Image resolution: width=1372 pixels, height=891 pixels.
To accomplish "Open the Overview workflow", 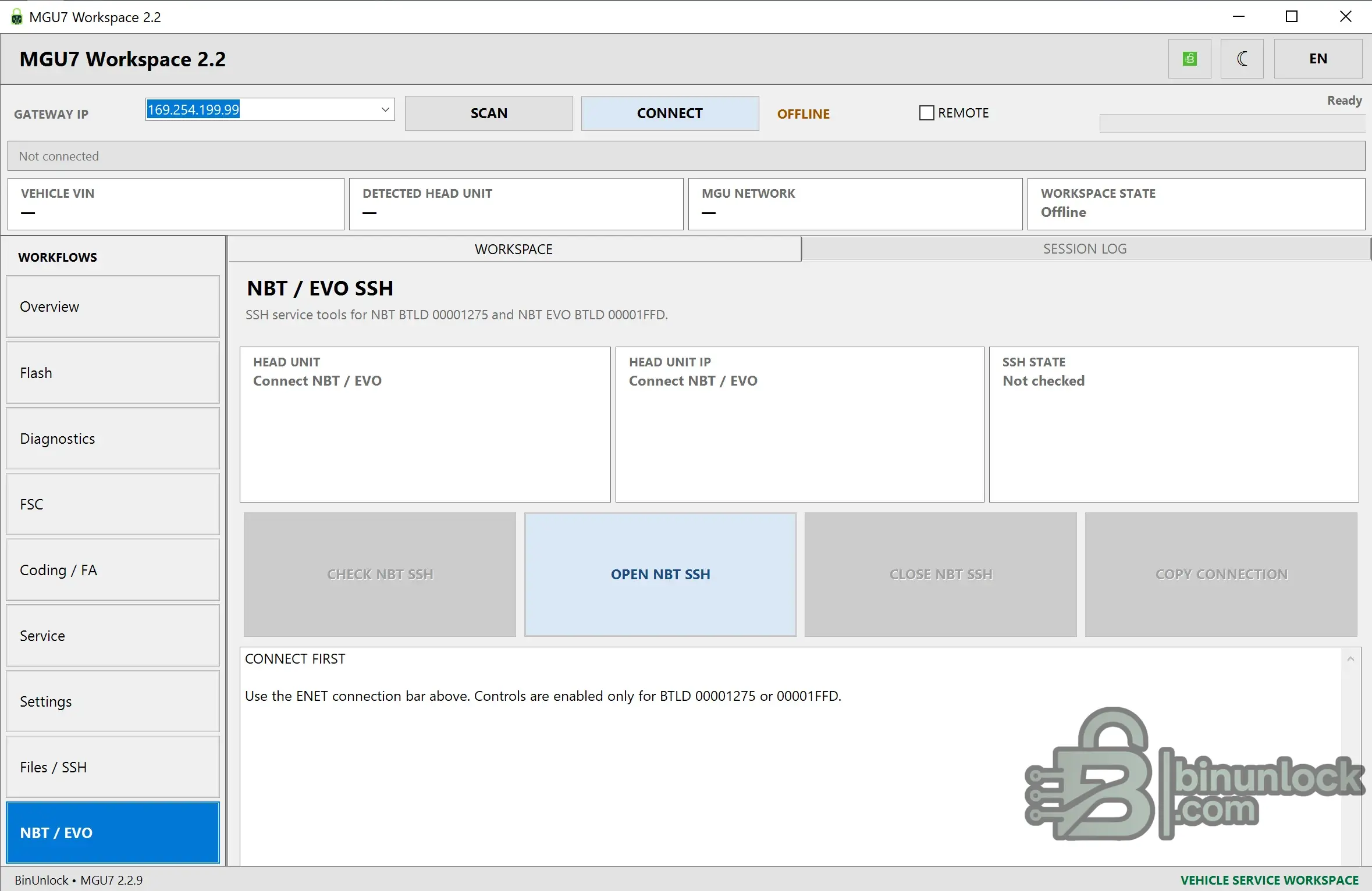I will (113, 306).
